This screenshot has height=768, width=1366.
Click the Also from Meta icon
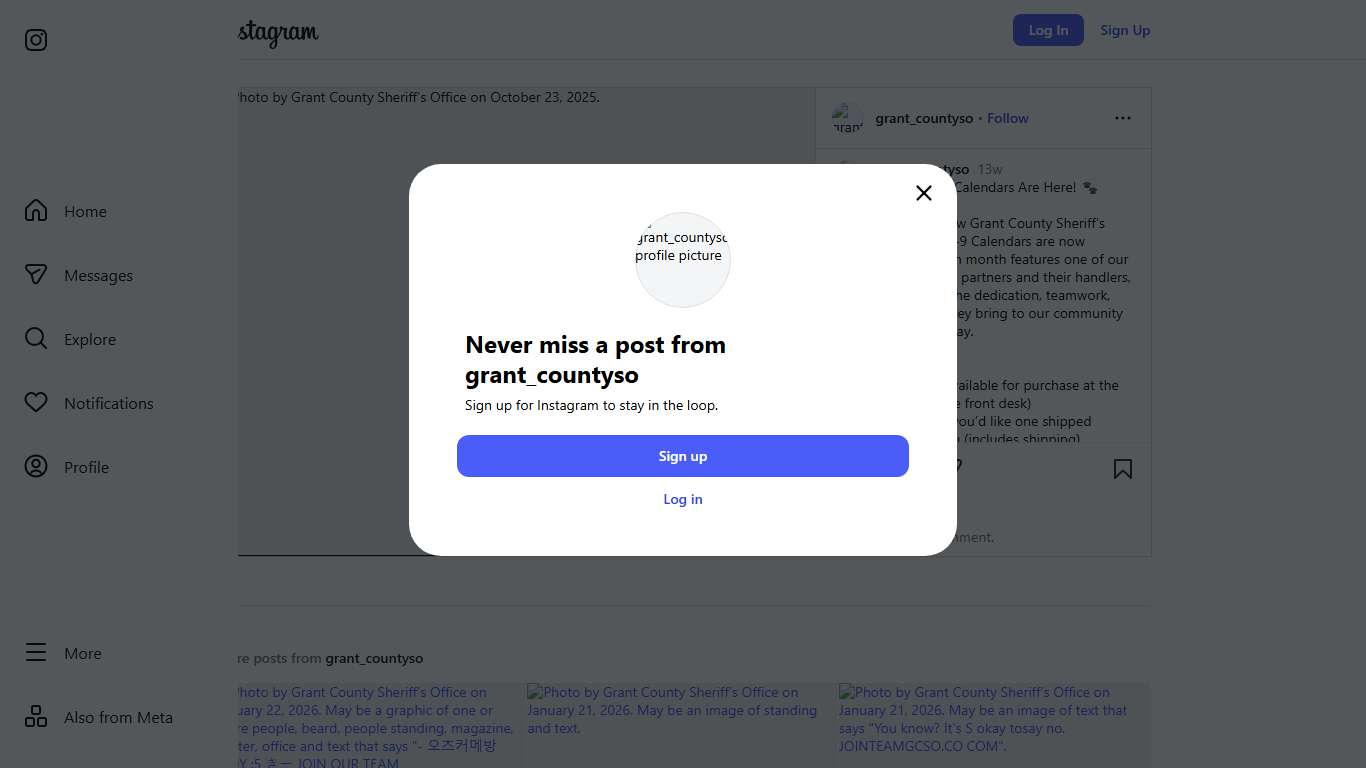coord(36,717)
